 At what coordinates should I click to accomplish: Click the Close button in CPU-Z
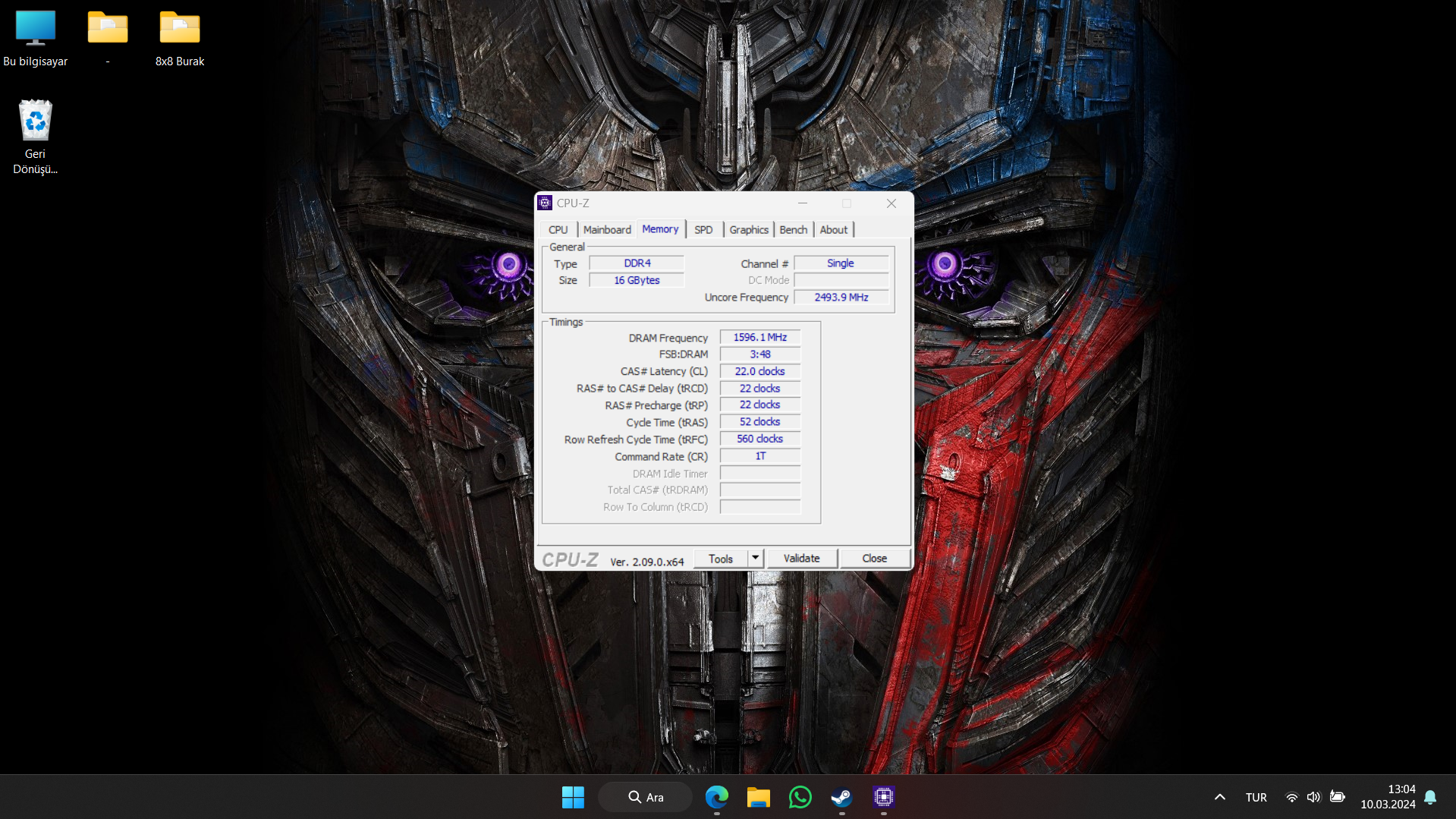click(x=874, y=558)
